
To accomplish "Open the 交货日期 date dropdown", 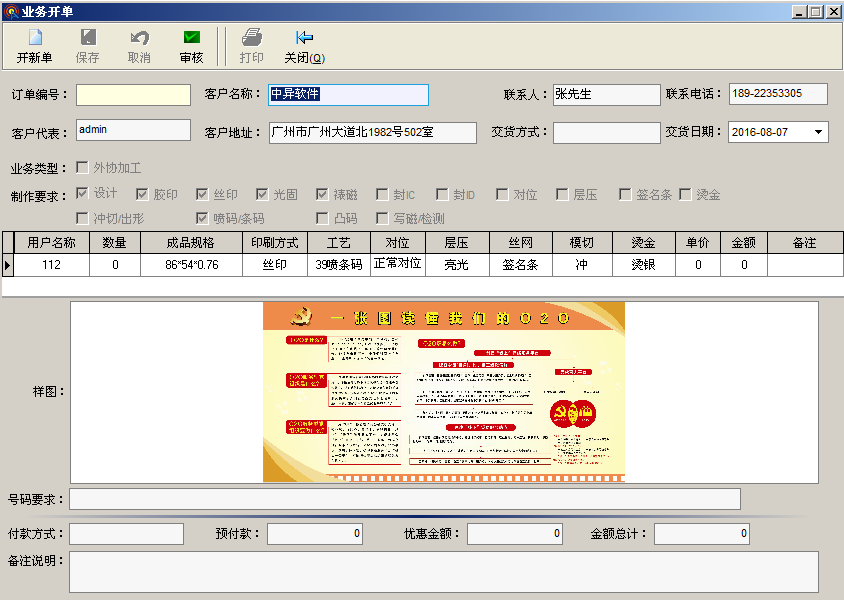I will tap(818, 132).
